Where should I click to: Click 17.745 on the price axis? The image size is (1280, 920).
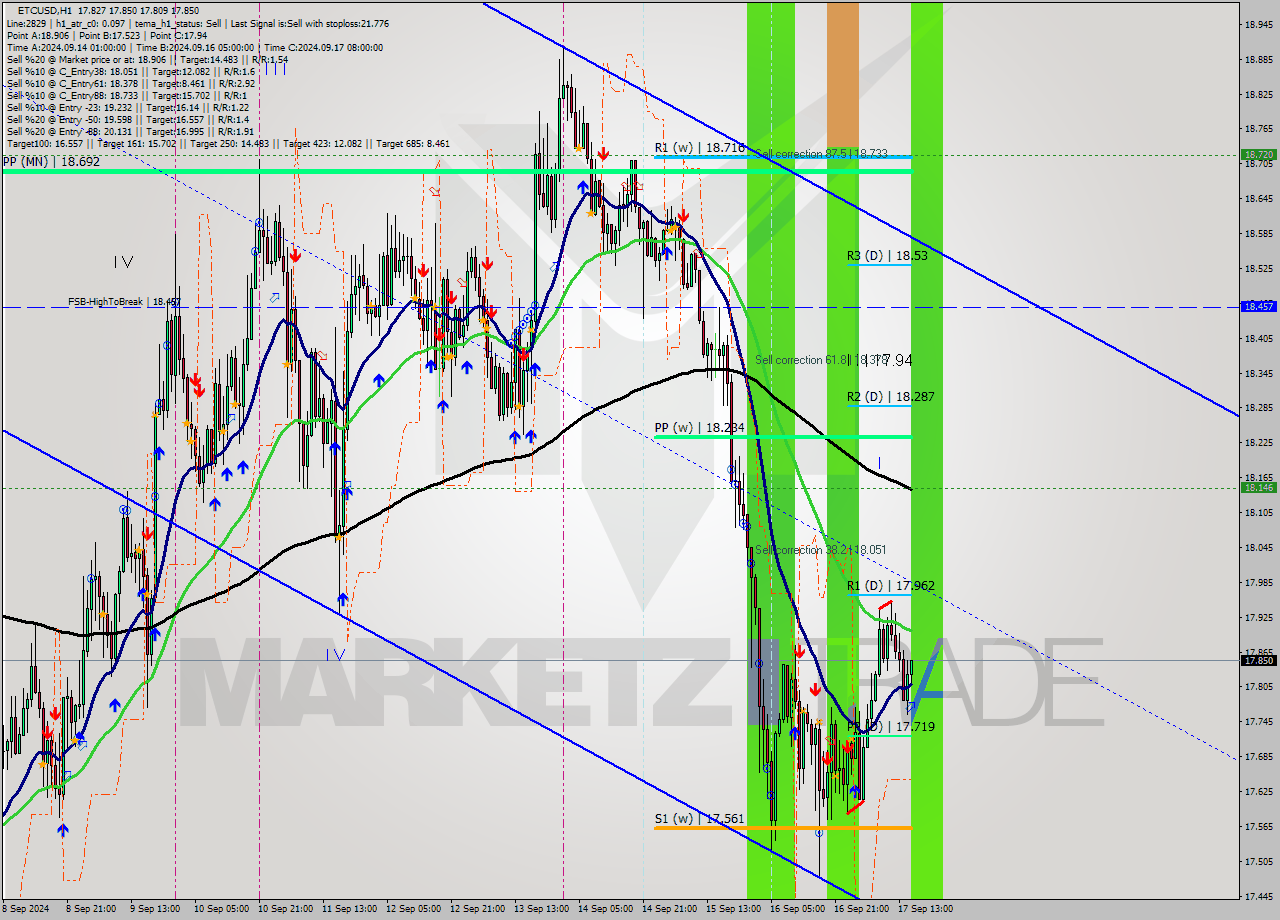coord(1258,721)
